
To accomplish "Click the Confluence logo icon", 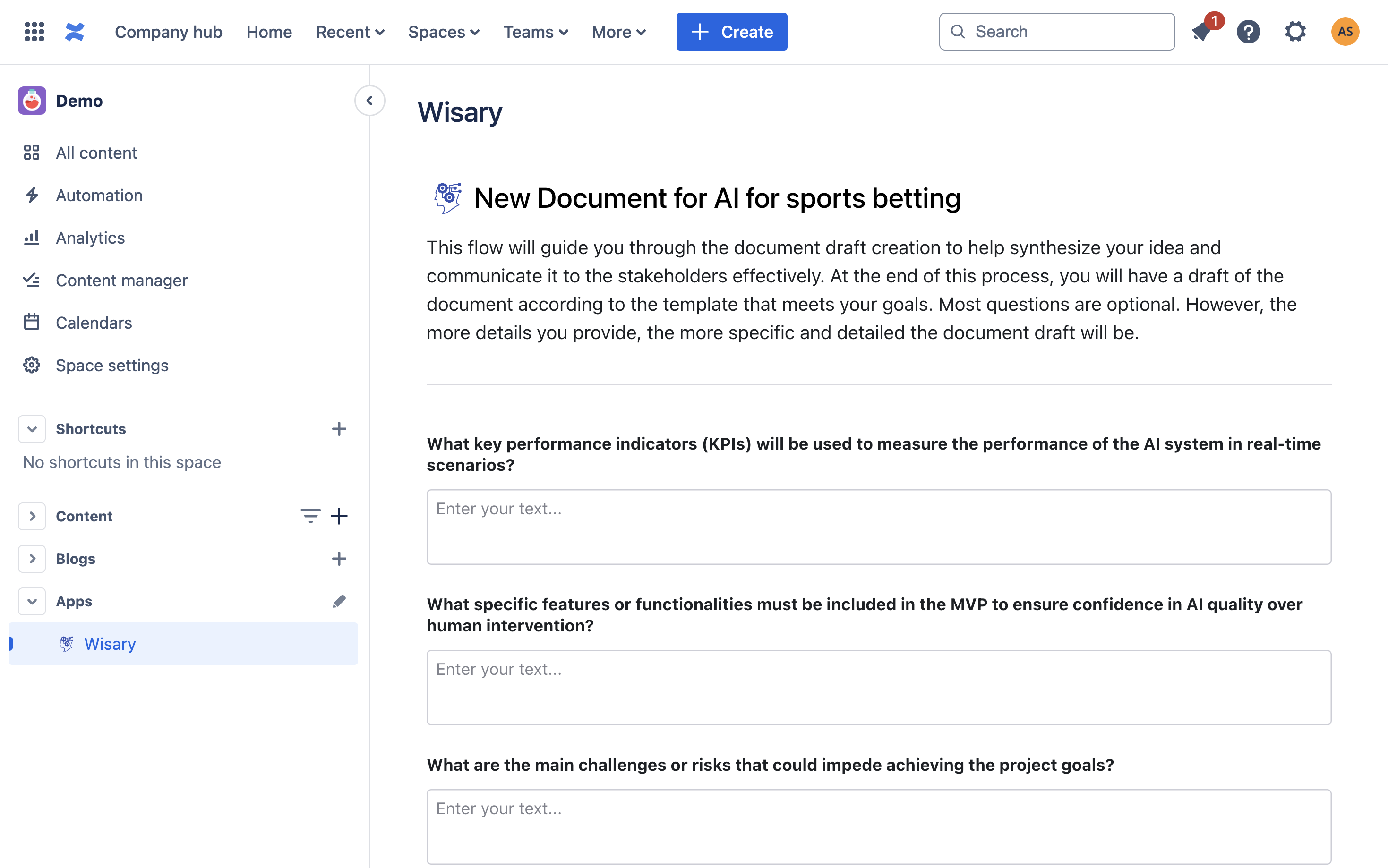I will [x=75, y=32].
